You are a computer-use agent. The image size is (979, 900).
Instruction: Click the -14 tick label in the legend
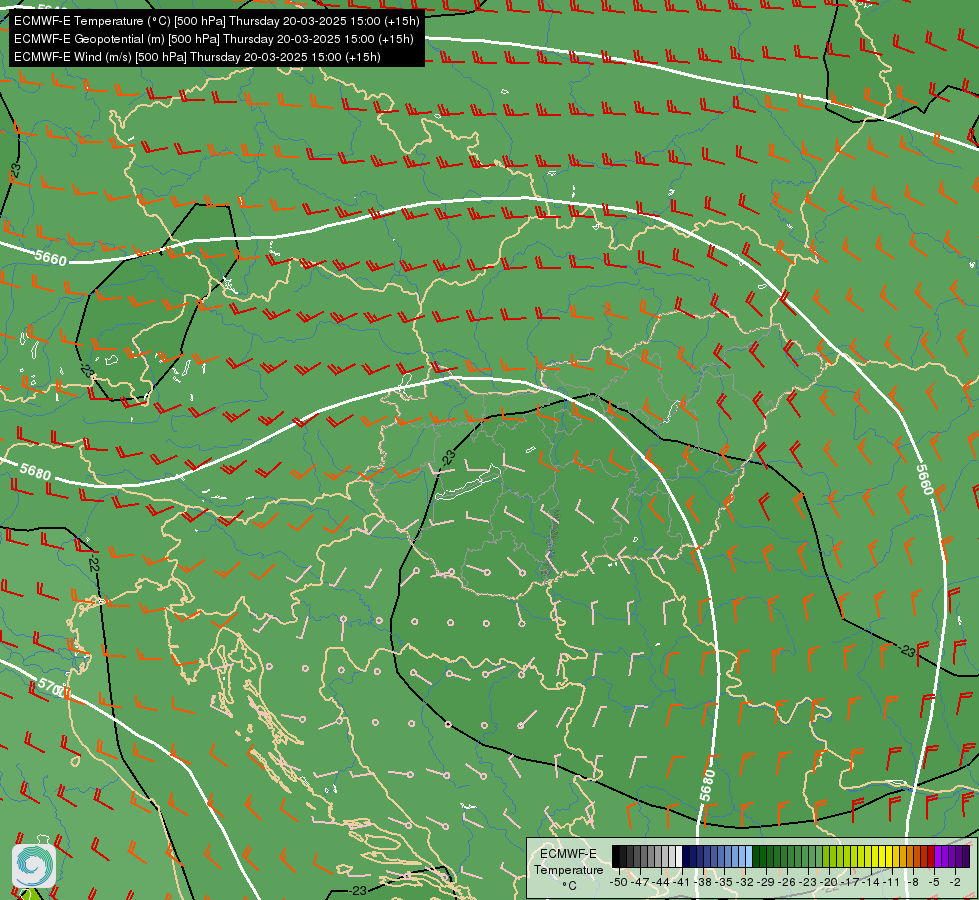pos(871,882)
